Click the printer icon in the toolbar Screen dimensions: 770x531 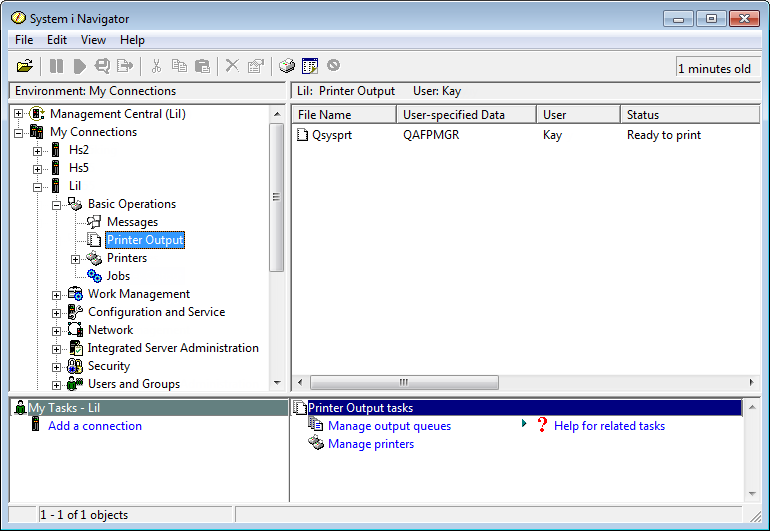tap(287, 66)
